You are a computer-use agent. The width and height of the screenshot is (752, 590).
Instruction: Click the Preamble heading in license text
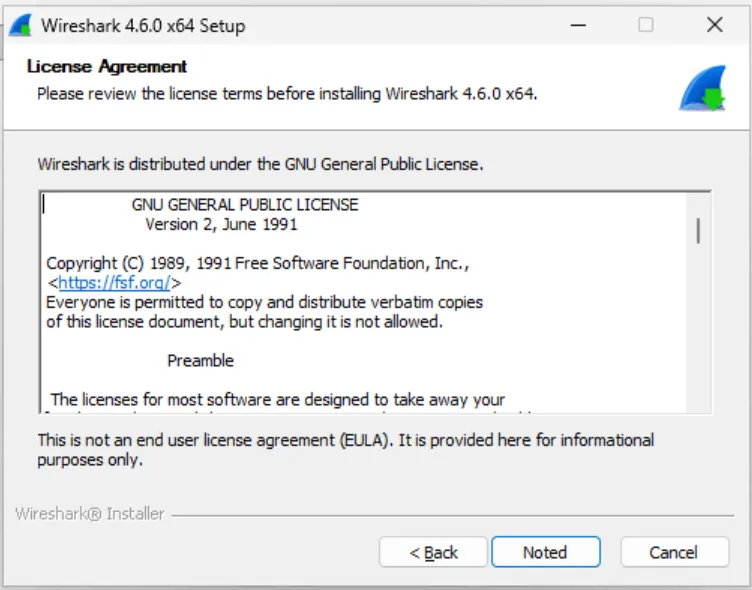(200, 360)
